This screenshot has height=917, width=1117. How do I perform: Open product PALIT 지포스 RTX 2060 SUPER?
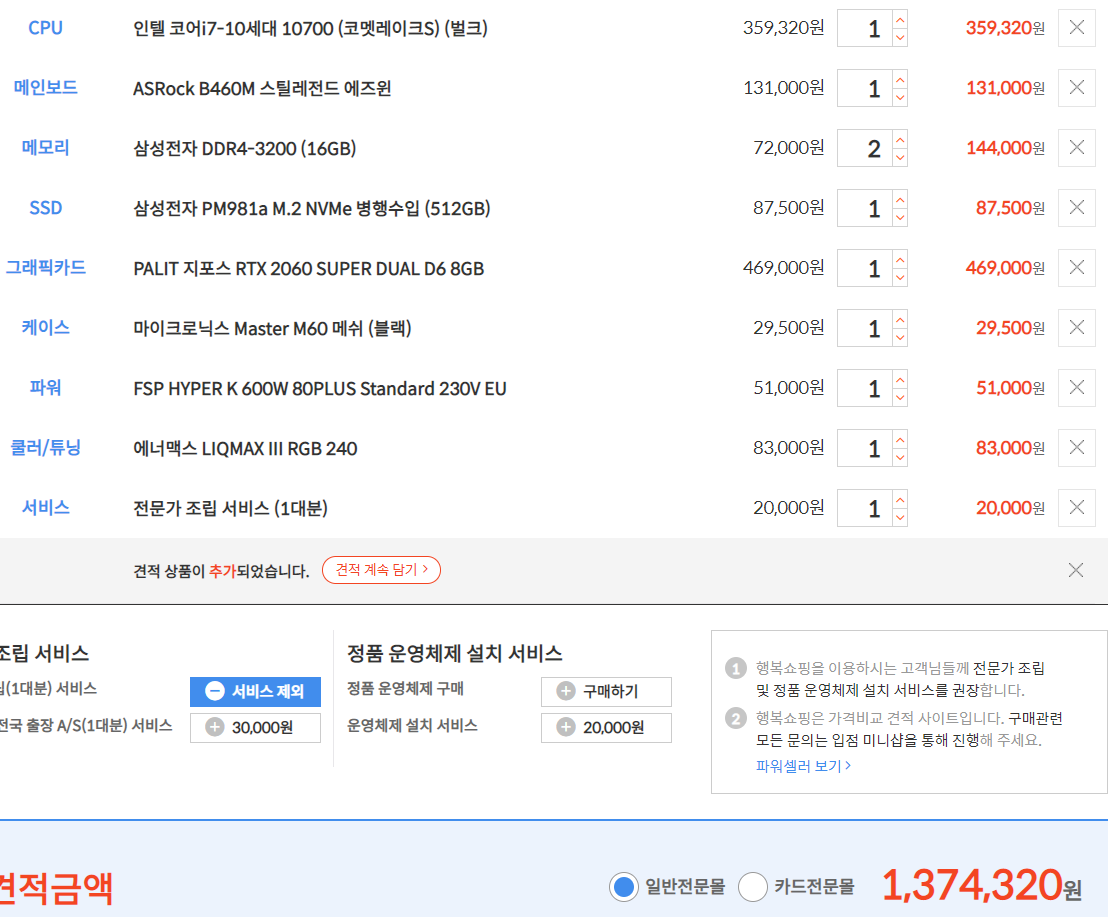308,269
